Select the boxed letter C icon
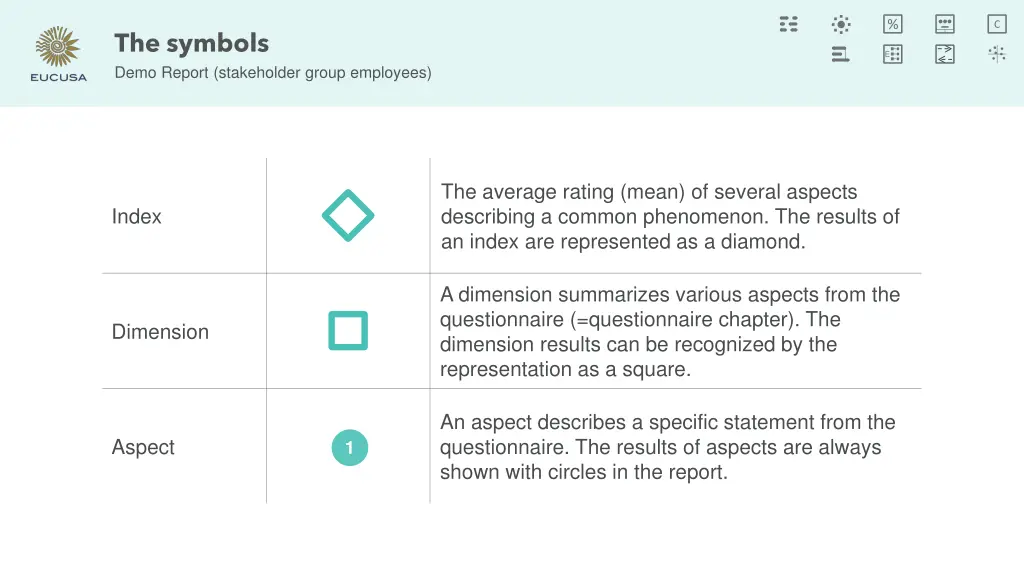The image size is (1024, 576). 997,24
